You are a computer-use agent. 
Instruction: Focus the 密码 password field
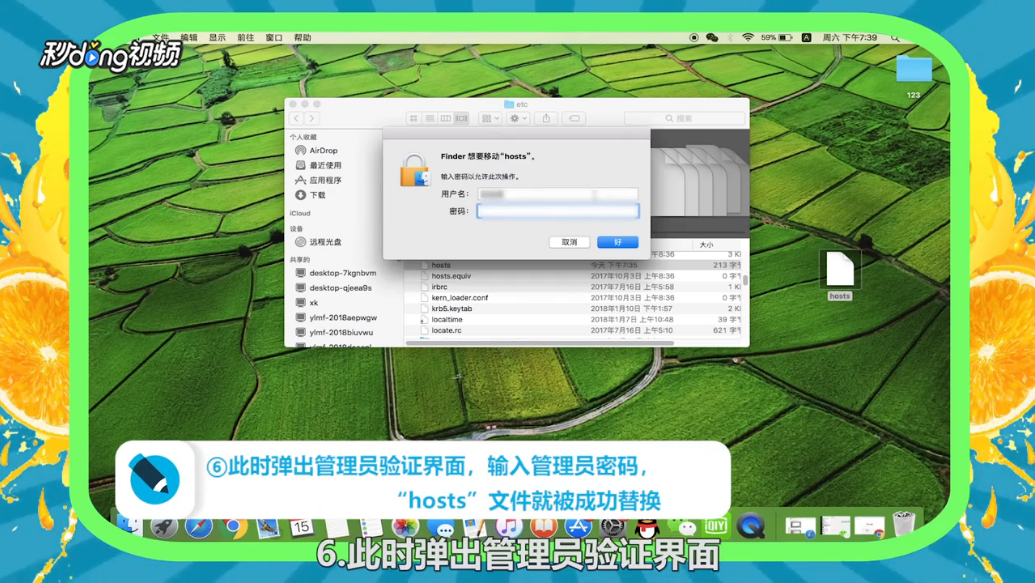tap(558, 211)
